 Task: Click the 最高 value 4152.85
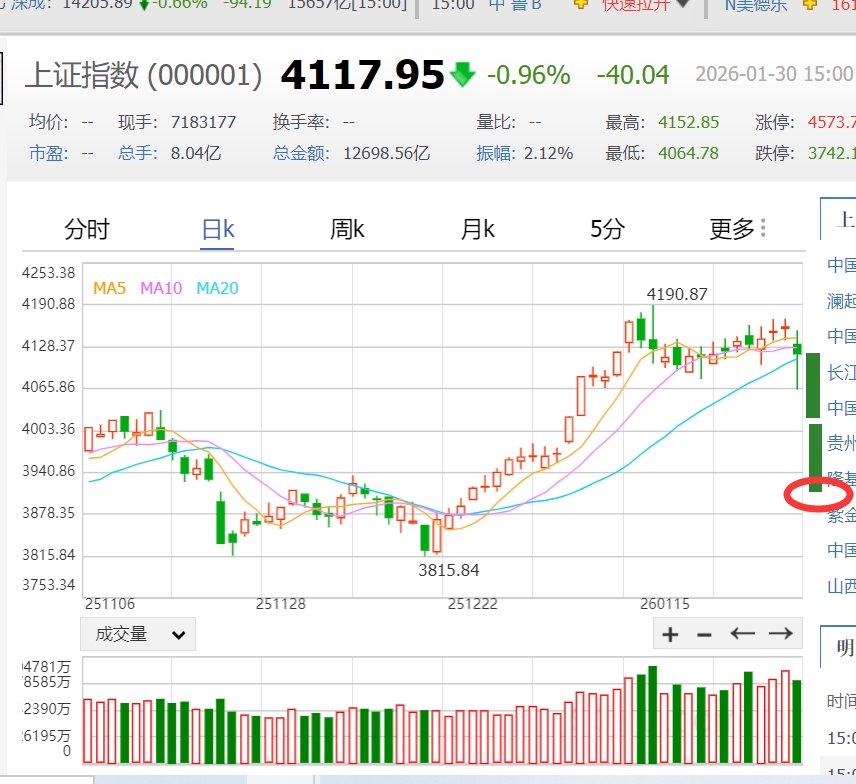click(x=688, y=122)
